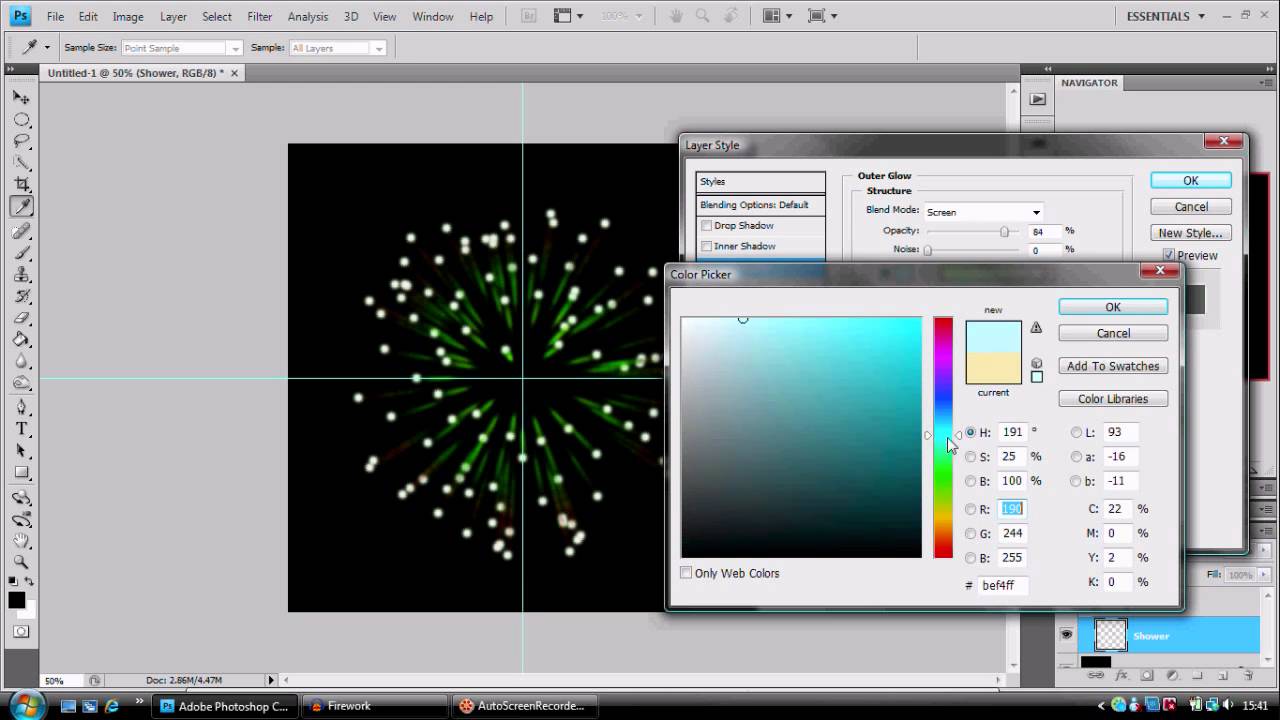Enable the Drop Shadow style checkbox

707,226
